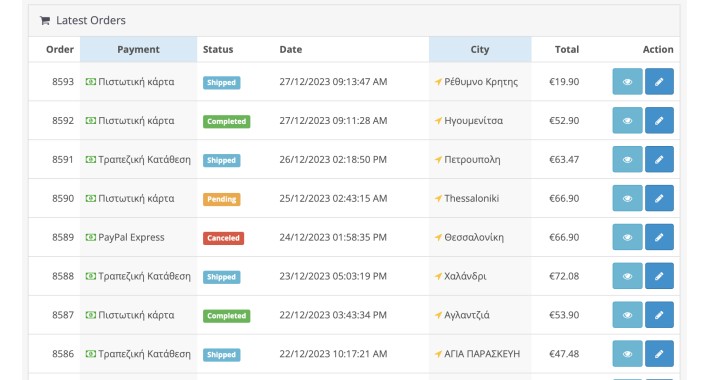Click order number 8587

[63, 315]
